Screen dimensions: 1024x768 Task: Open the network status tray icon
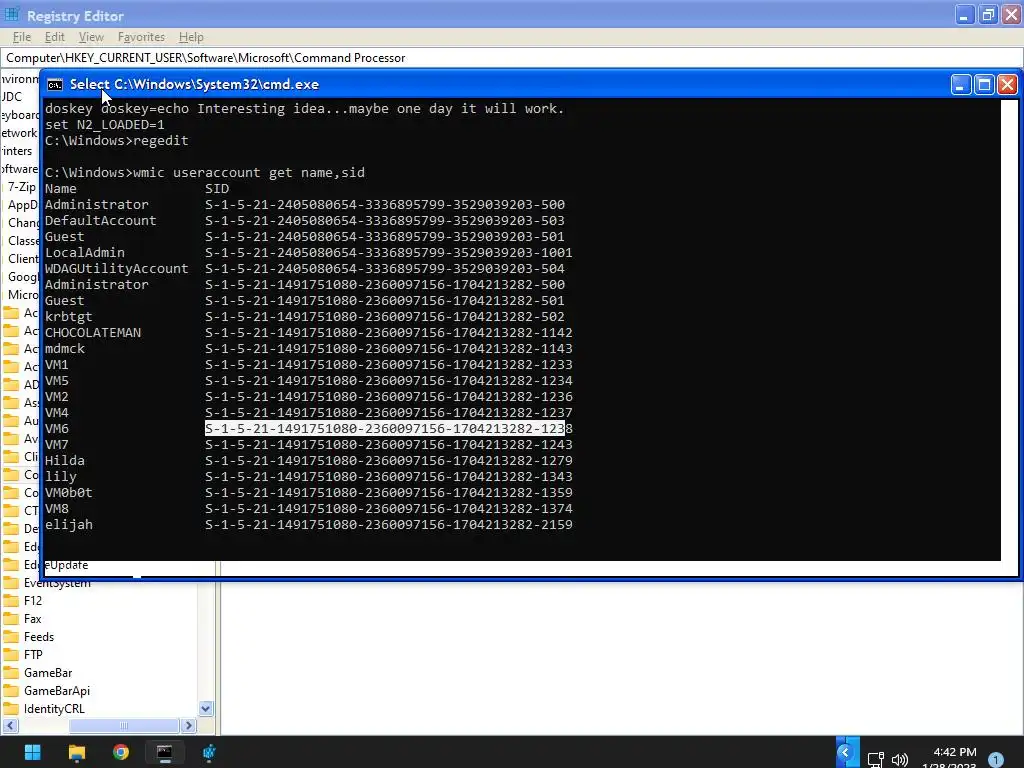[875, 760]
